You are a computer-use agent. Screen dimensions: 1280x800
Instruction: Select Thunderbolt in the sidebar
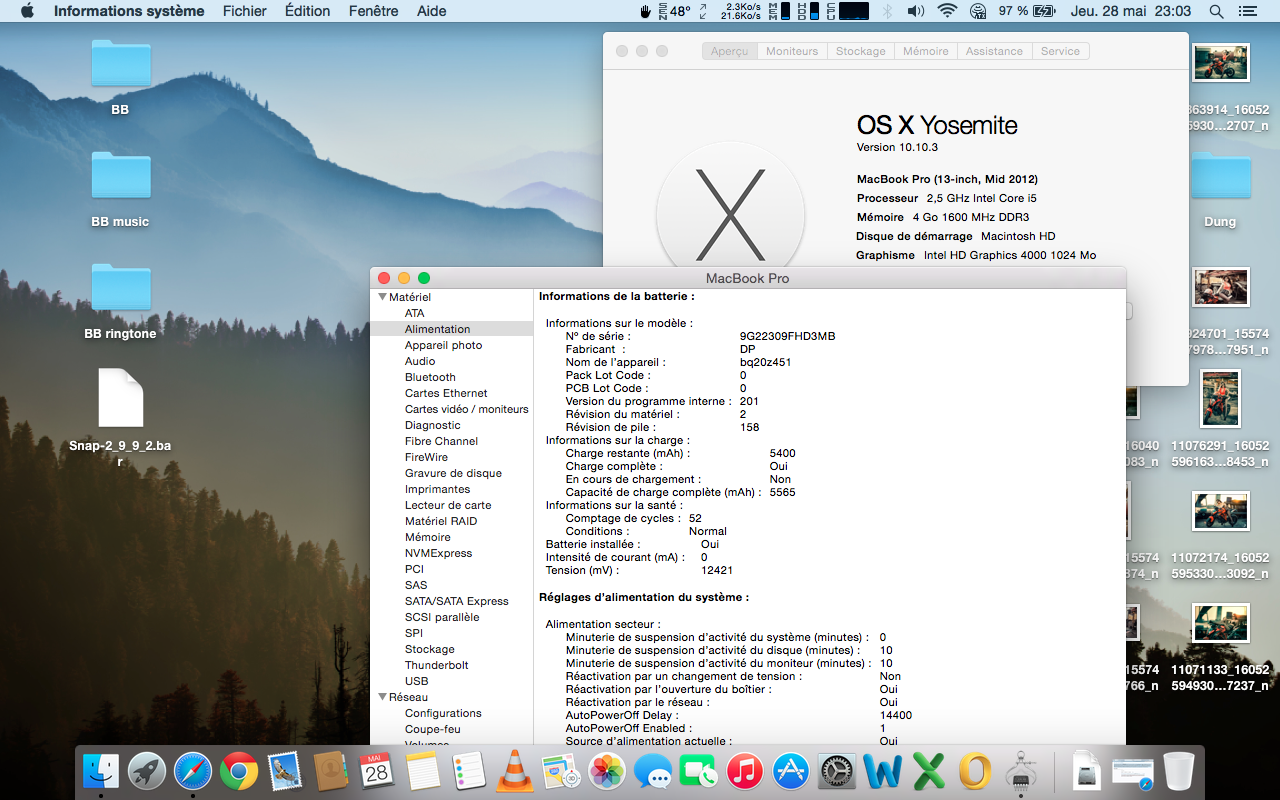coord(437,665)
